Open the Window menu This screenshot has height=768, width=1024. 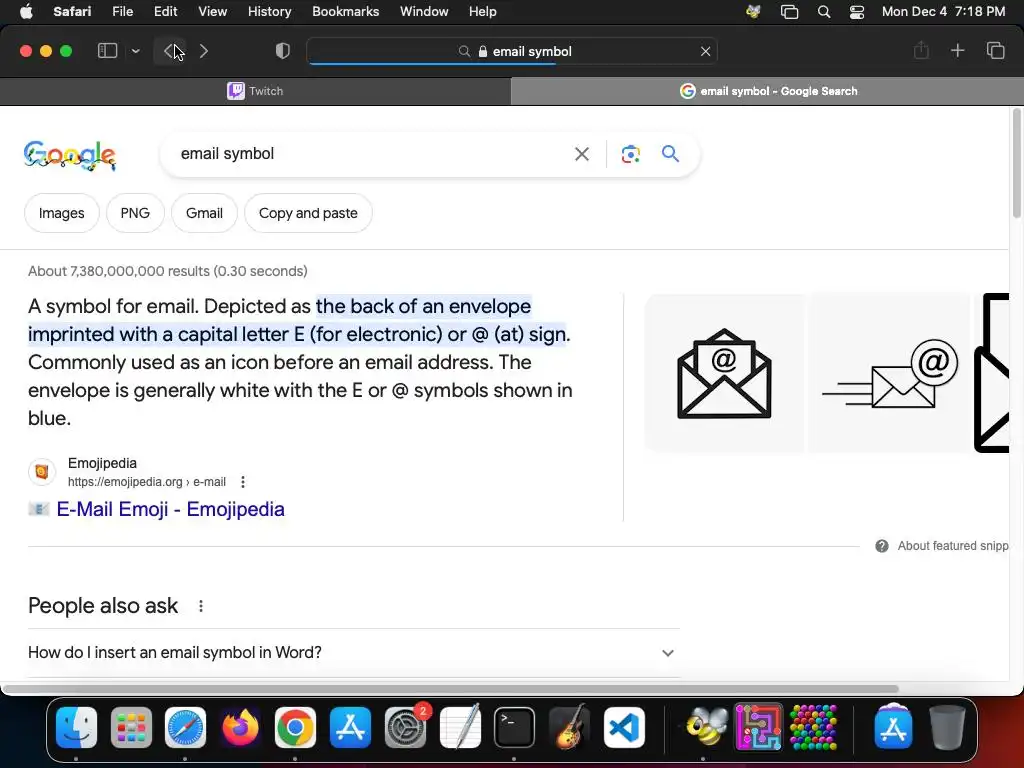click(424, 12)
